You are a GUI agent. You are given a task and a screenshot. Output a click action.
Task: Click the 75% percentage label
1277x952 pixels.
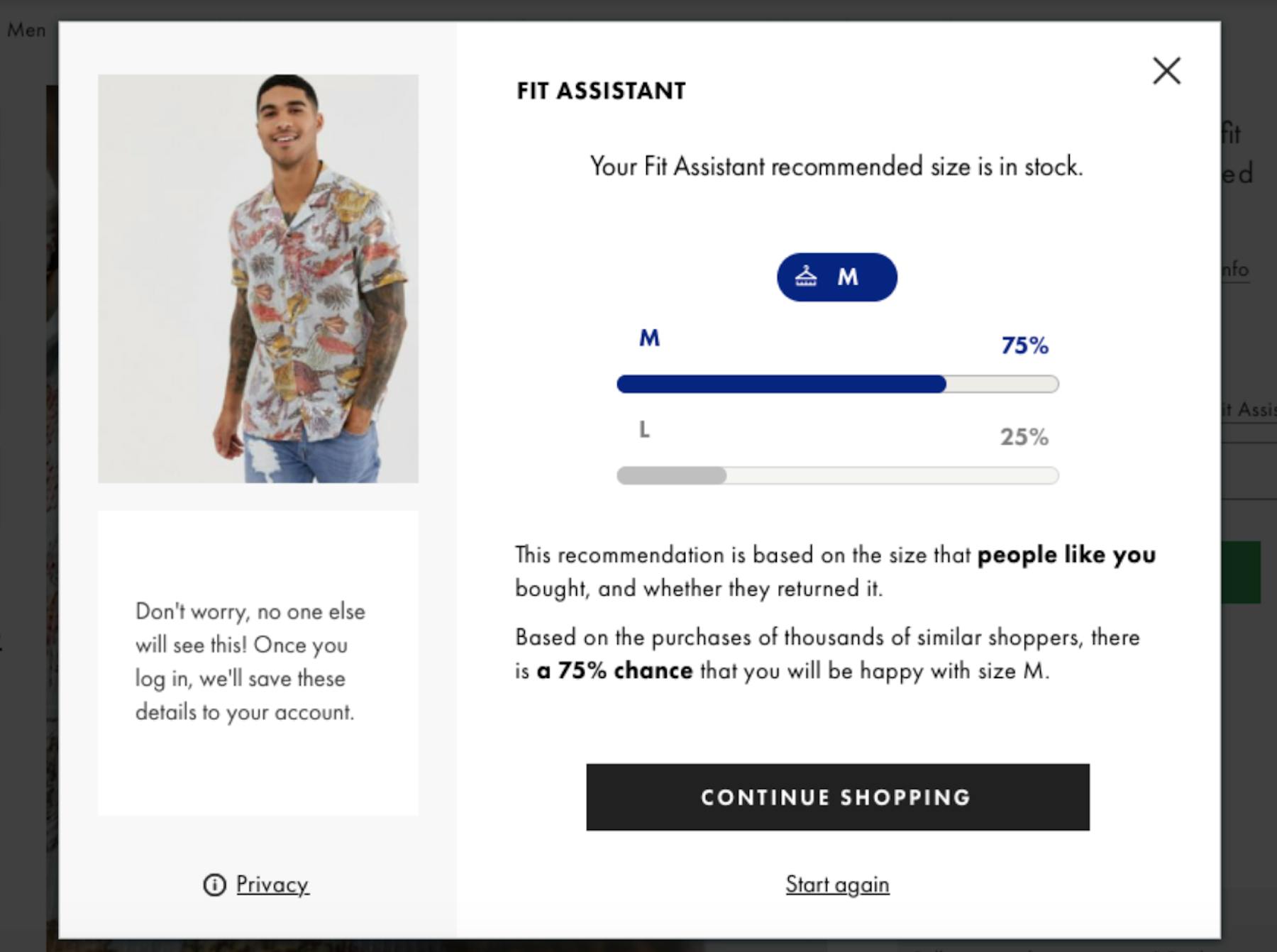click(1024, 345)
